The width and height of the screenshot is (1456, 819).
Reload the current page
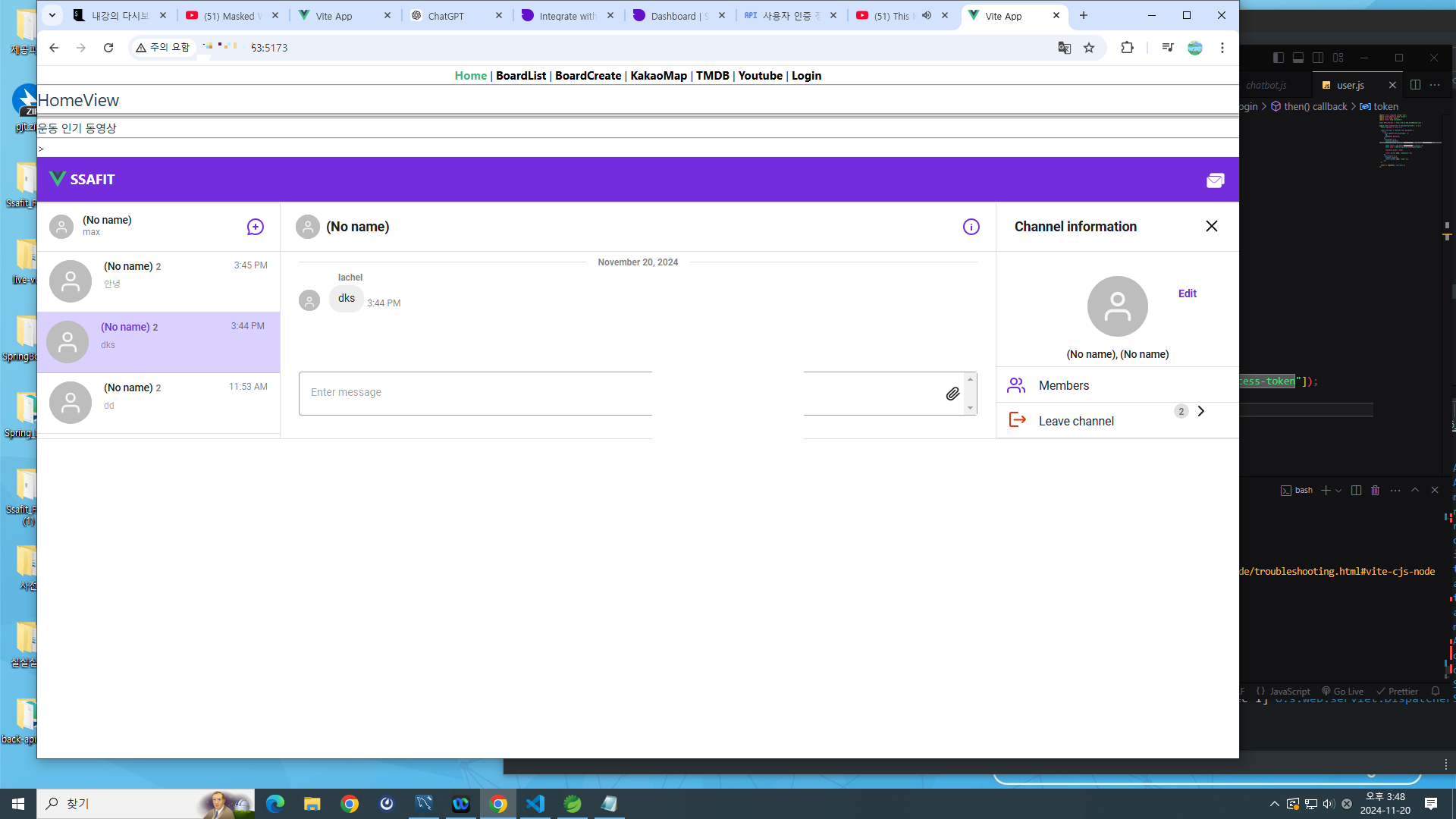[x=108, y=48]
